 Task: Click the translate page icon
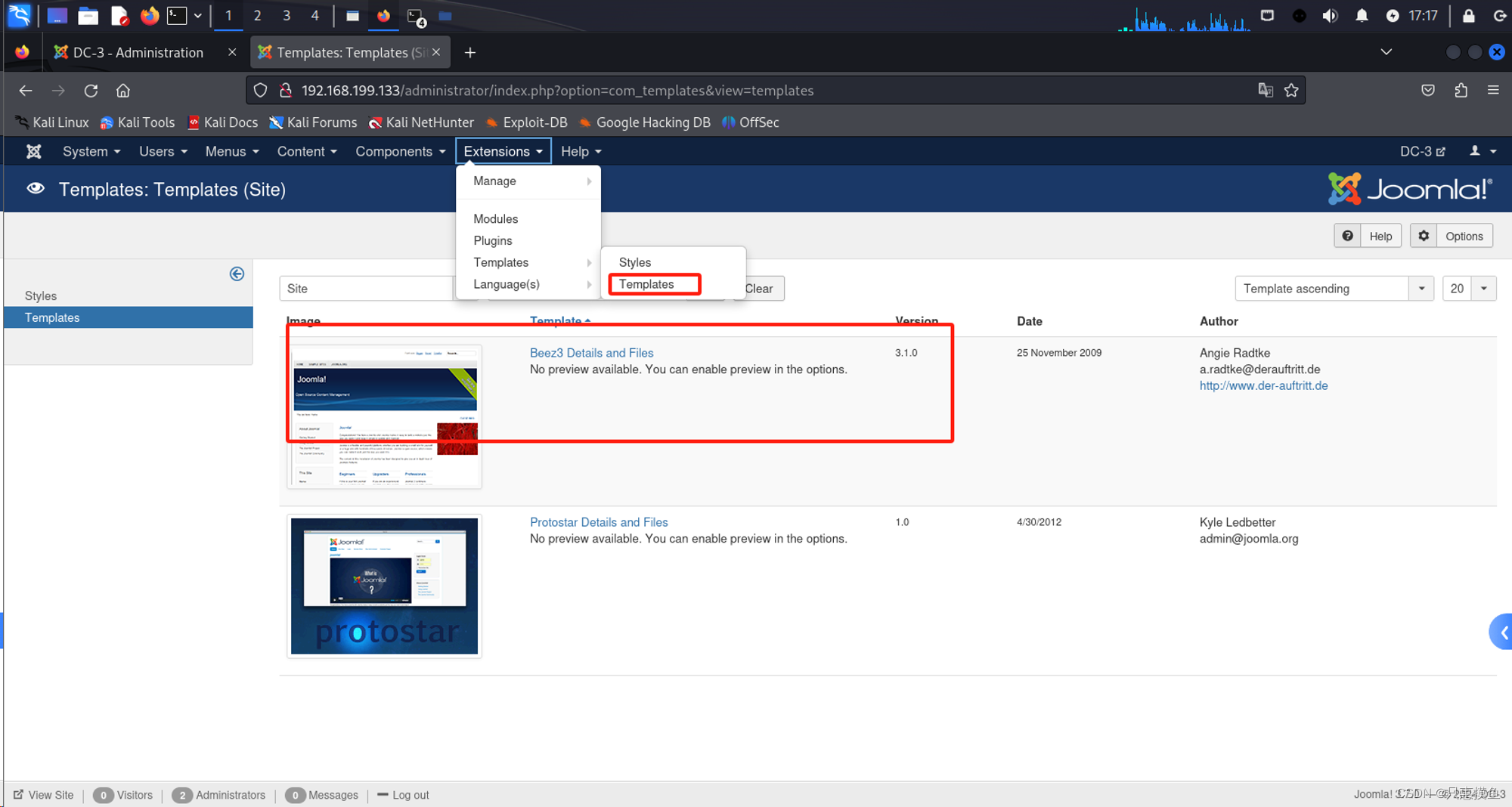[x=1266, y=91]
